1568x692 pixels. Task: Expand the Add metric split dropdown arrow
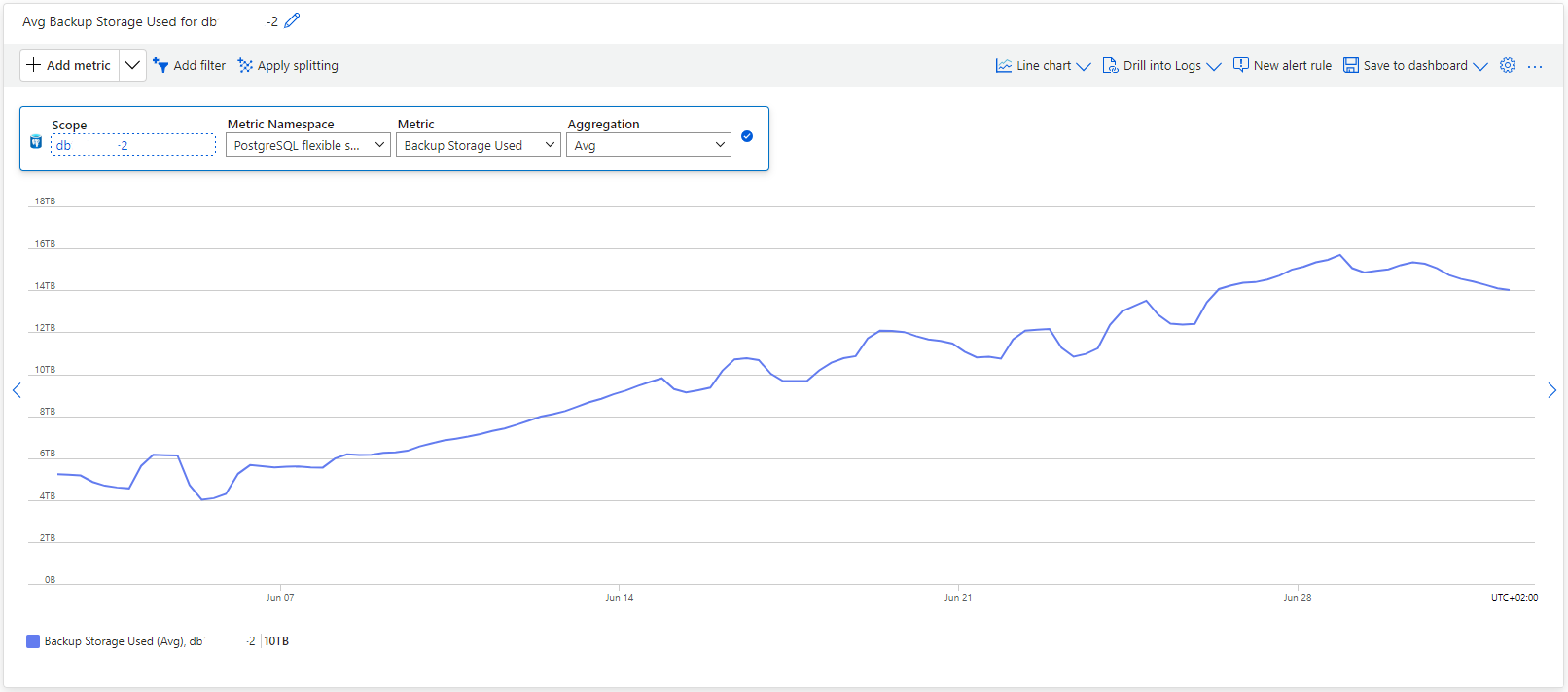click(x=132, y=65)
